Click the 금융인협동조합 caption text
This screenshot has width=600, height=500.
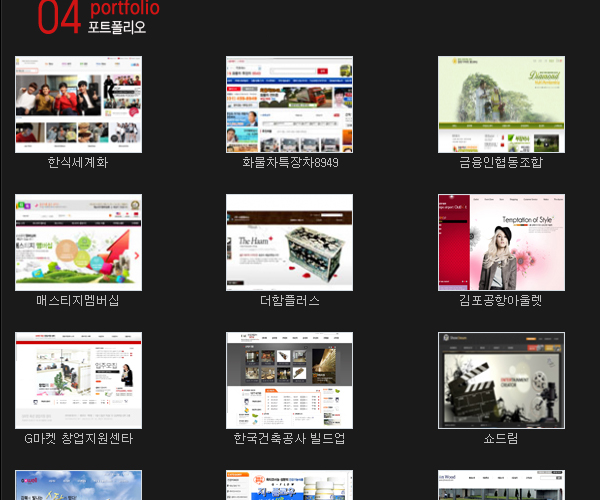point(501,162)
